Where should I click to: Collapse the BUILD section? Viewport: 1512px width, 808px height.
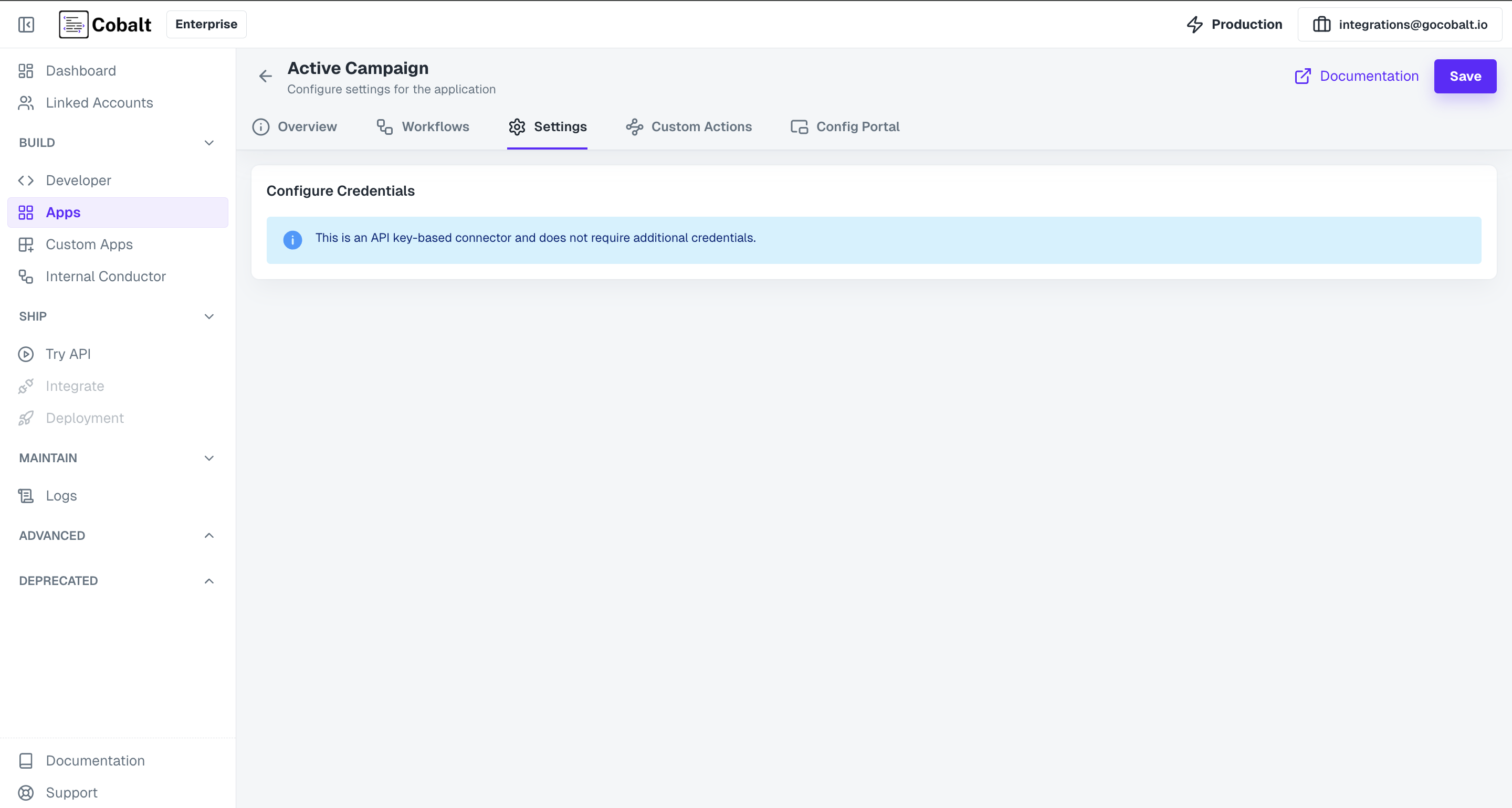click(209, 143)
